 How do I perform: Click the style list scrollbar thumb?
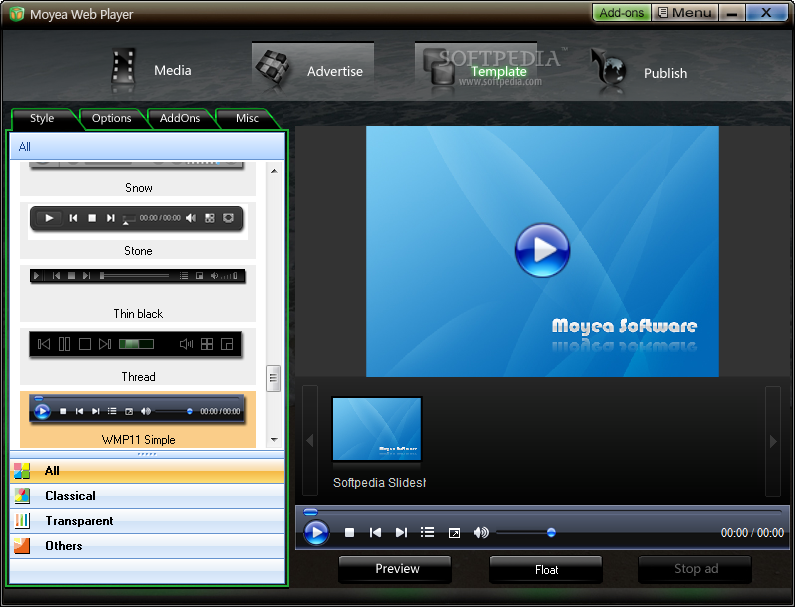click(273, 378)
